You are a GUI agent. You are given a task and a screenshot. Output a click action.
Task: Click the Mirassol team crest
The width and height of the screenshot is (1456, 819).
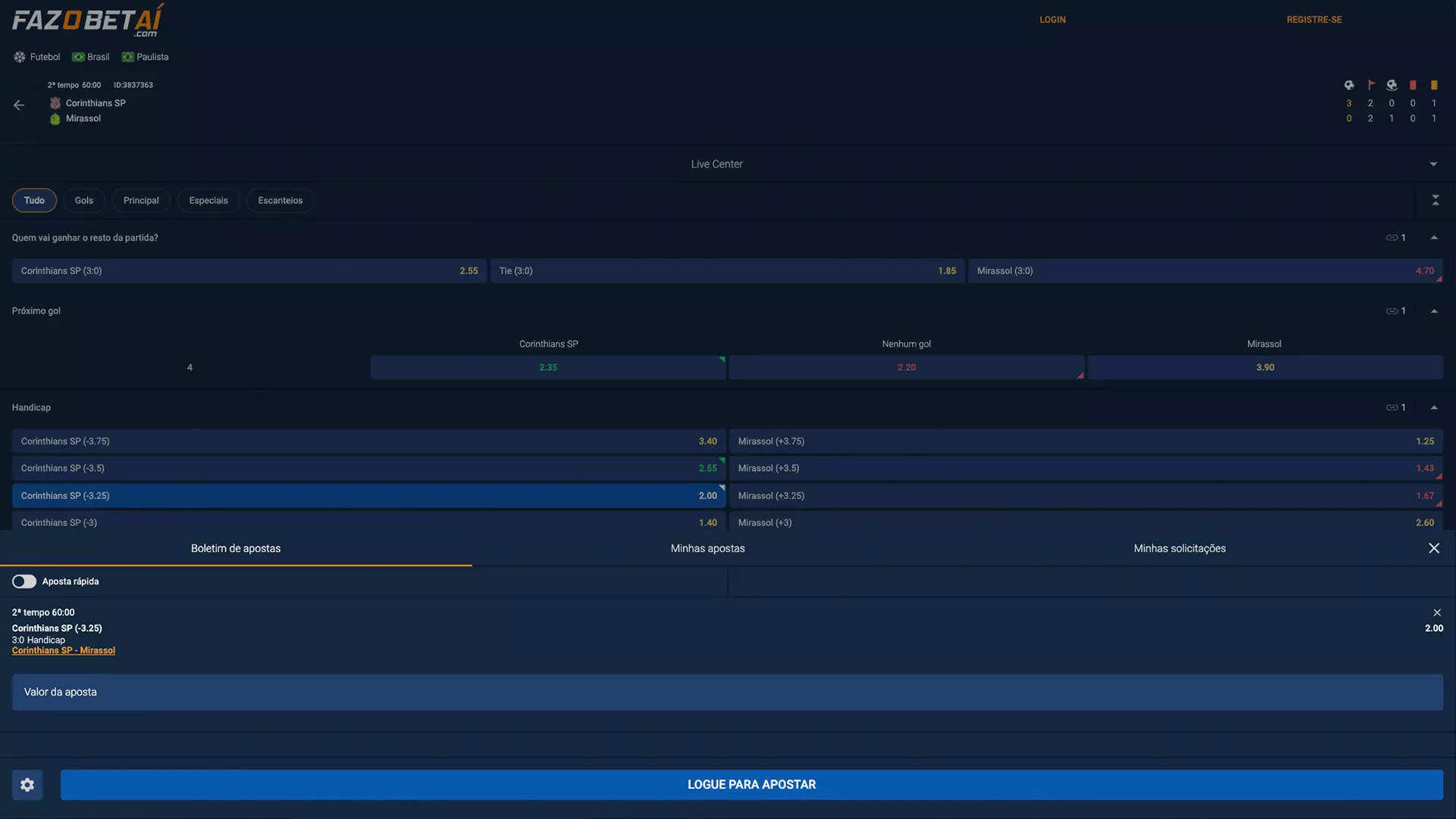coord(55,118)
